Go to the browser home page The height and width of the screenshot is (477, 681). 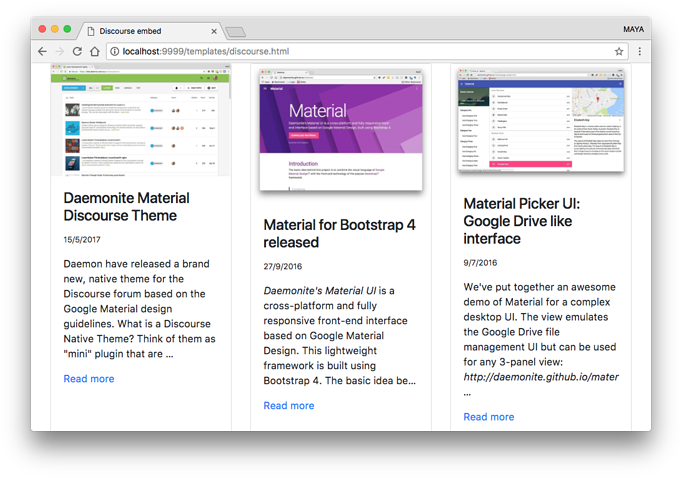(95, 51)
